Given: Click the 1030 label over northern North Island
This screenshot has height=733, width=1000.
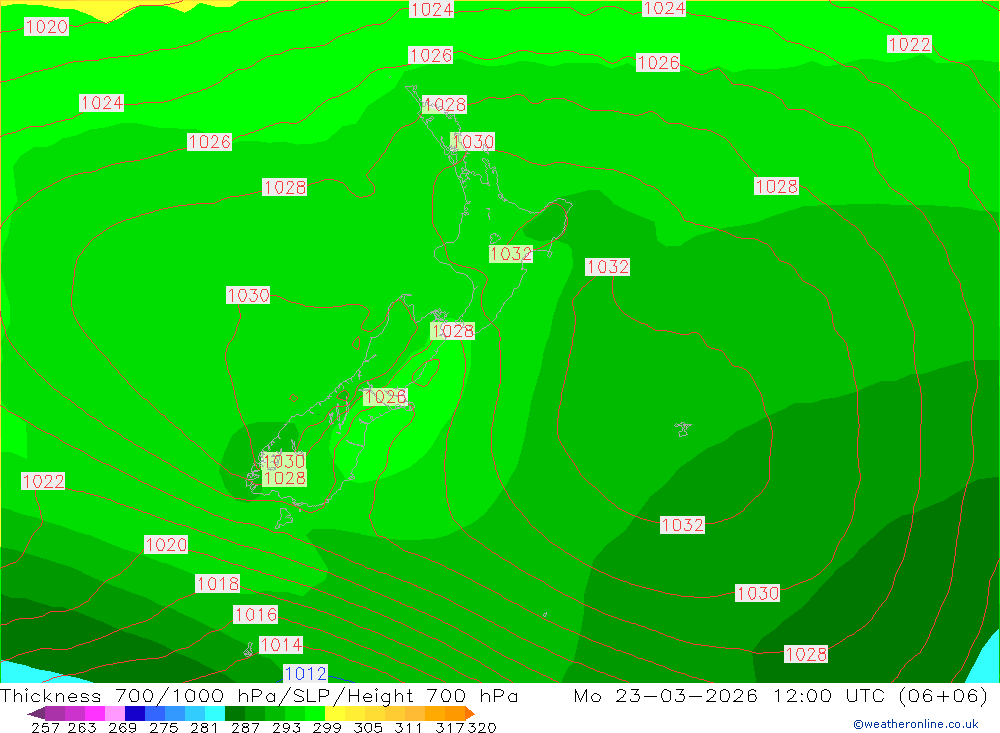Looking at the screenshot, I should (473, 142).
